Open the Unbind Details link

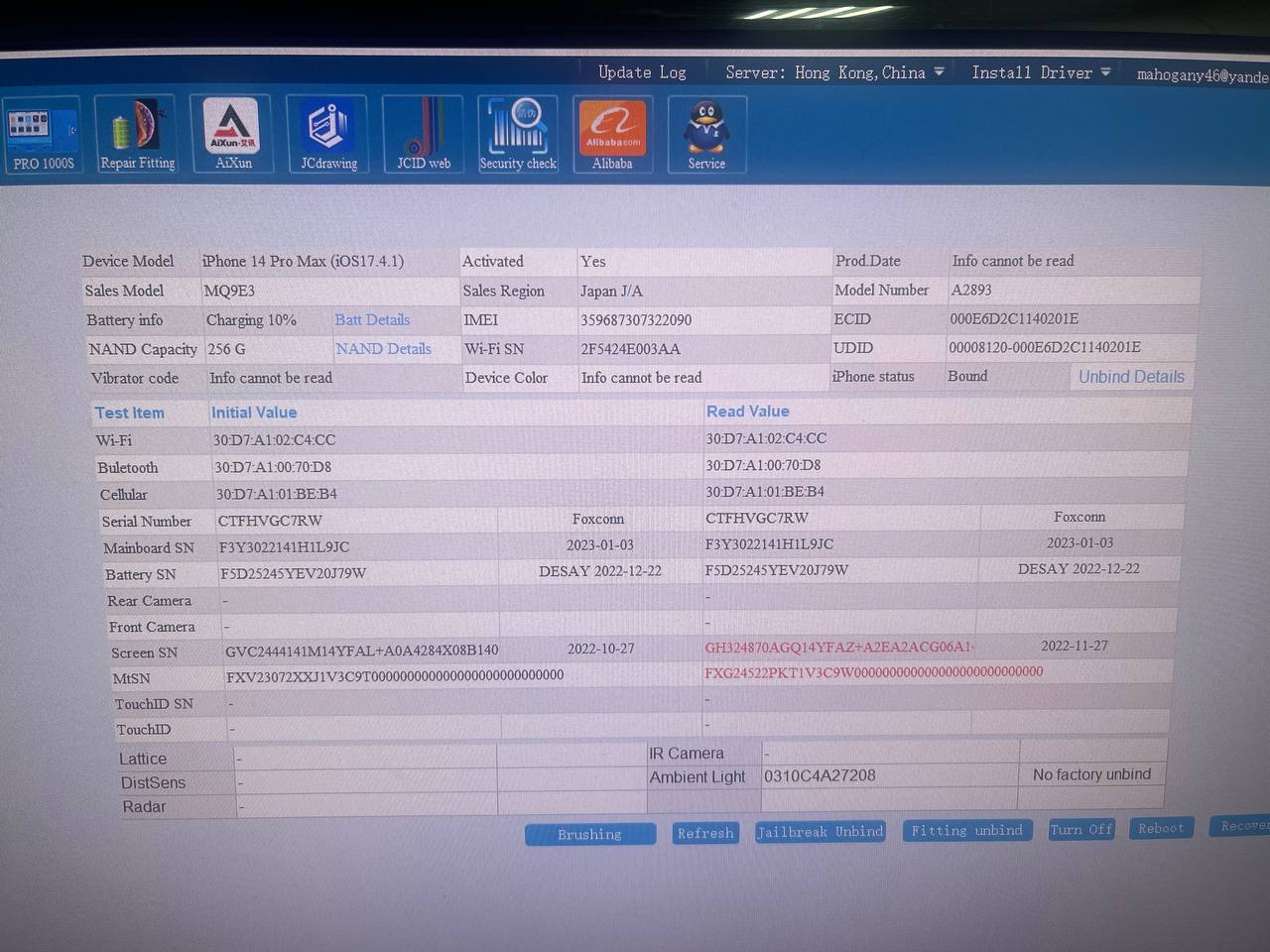1131,377
